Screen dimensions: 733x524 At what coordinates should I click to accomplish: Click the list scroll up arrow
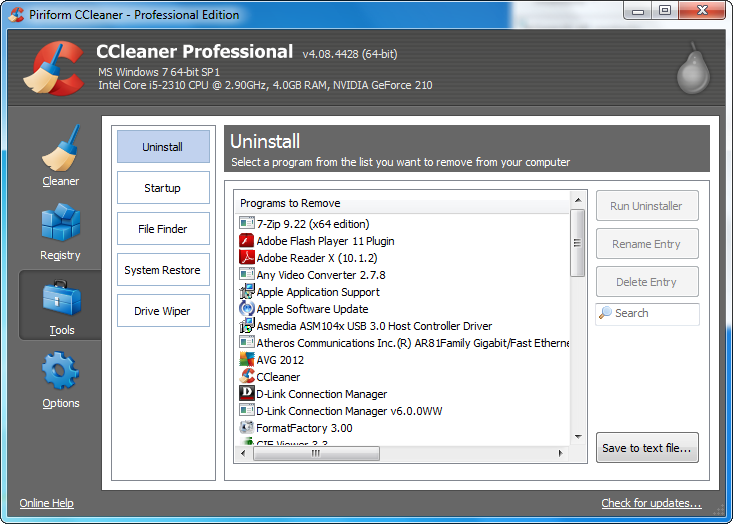click(578, 200)
